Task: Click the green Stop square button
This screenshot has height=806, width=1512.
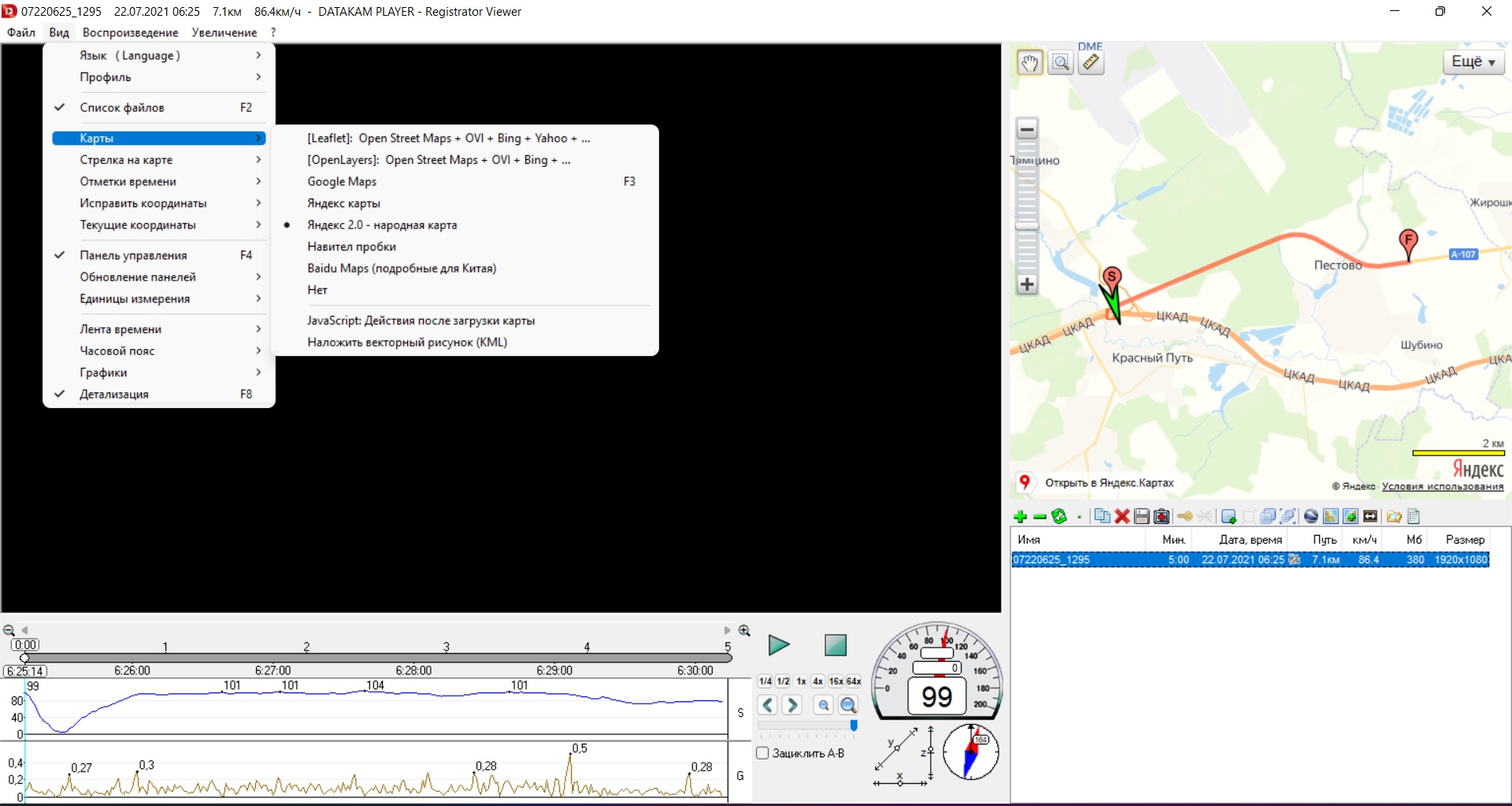Action: coord(835,645)
